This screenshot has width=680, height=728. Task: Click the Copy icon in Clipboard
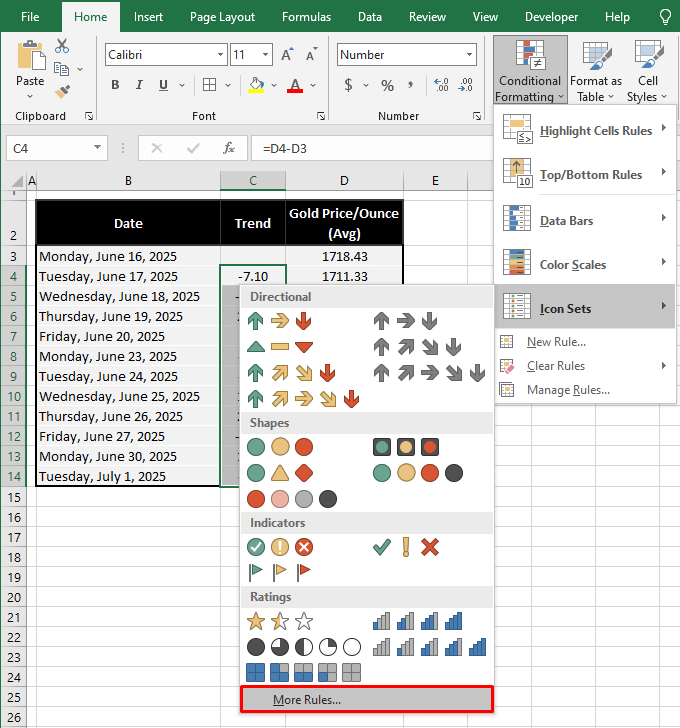click(61, 69)
